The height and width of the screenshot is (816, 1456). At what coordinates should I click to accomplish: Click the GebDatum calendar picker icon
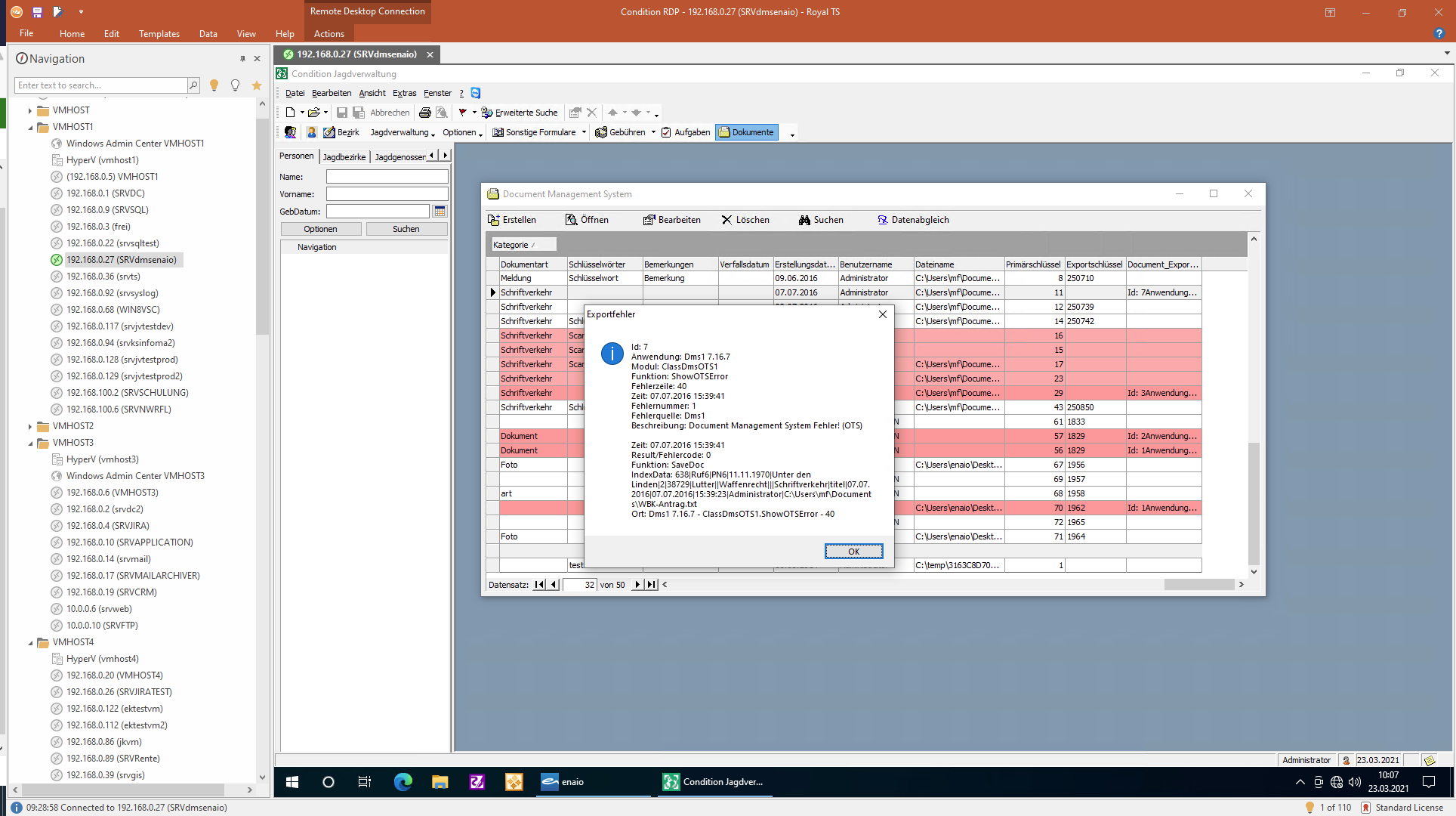click(440, 212)
